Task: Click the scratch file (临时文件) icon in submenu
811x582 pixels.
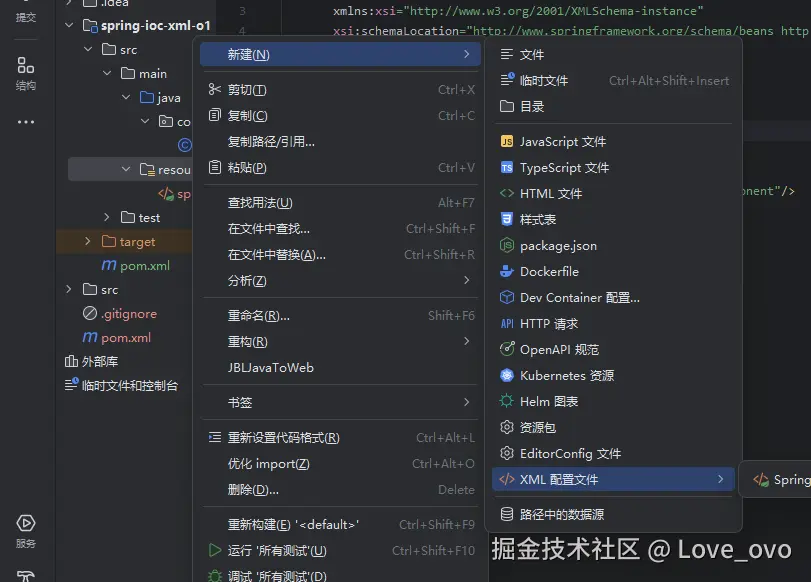Action: click(507, 80)
